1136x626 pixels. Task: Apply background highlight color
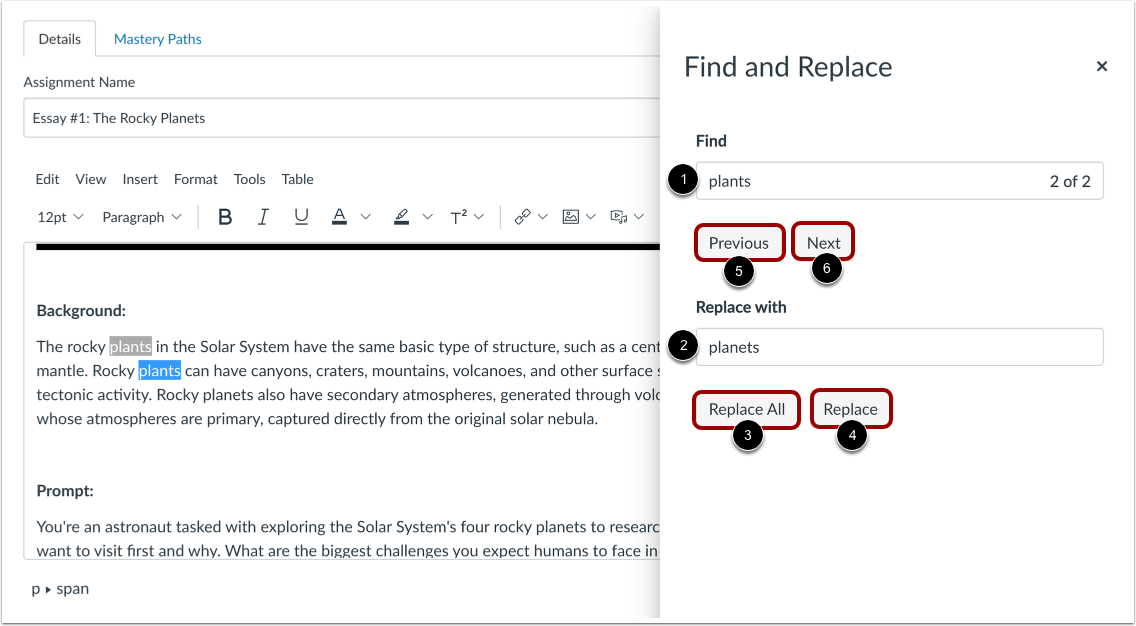point(401,217)
